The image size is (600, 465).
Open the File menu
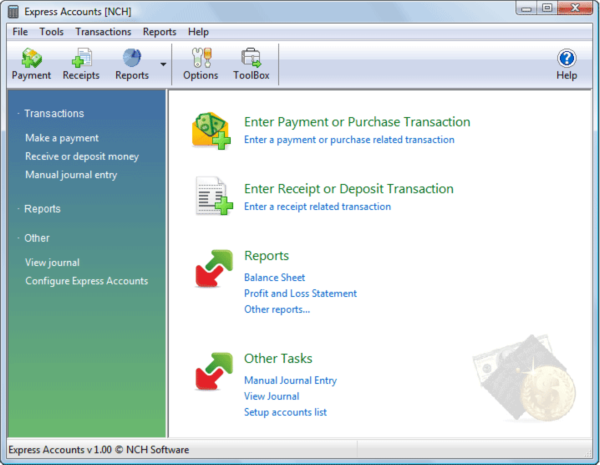[20, 32]
